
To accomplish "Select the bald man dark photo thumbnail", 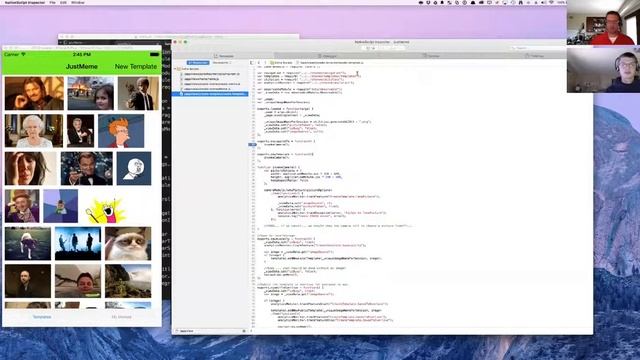I will point(28,281).
